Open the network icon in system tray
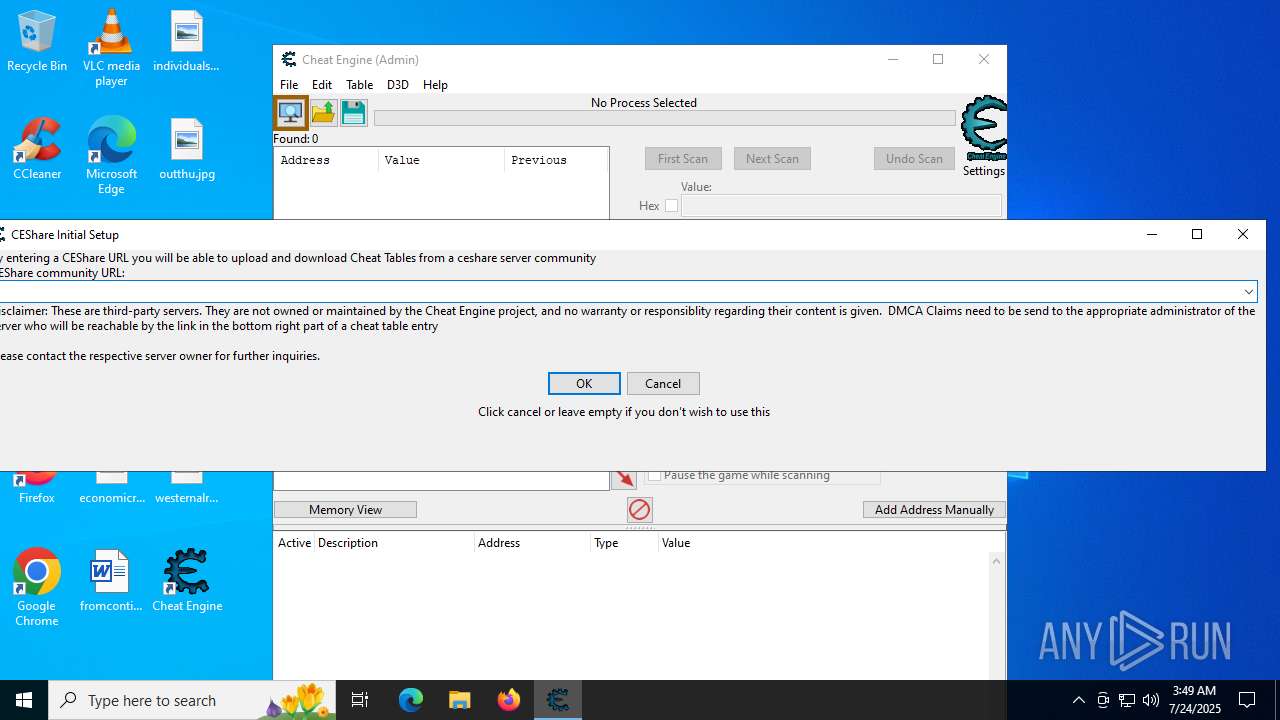1280x720 pixels. tap(1127, 700)
